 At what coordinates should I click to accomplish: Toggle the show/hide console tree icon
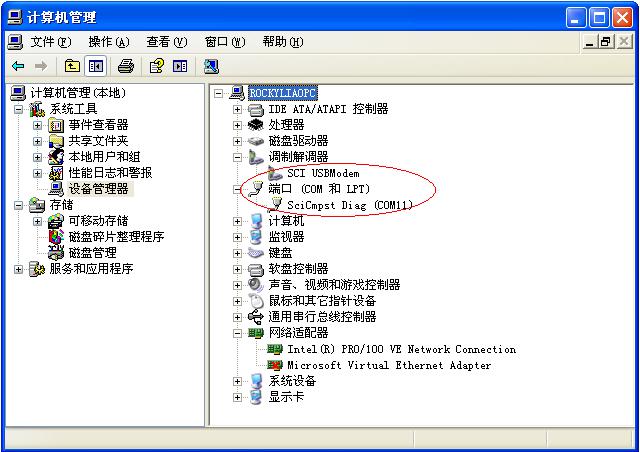(96, 66)
